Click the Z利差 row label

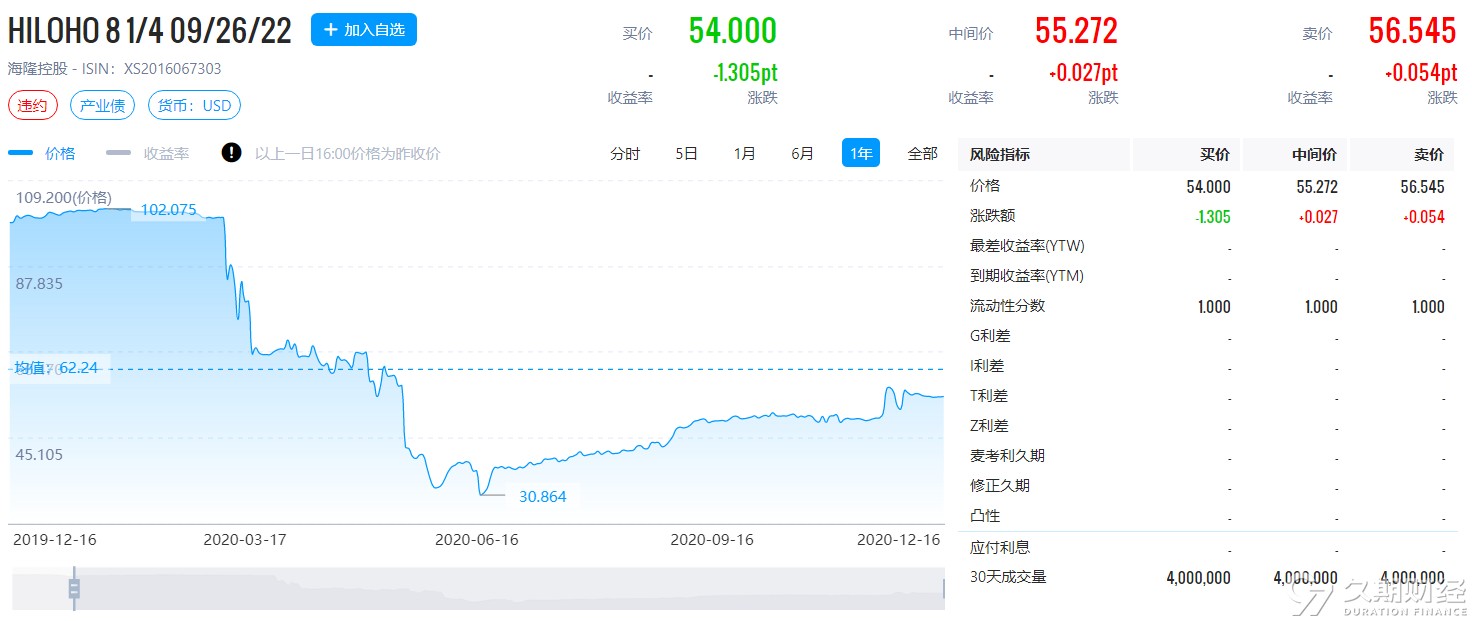click(x=989, y=426)
